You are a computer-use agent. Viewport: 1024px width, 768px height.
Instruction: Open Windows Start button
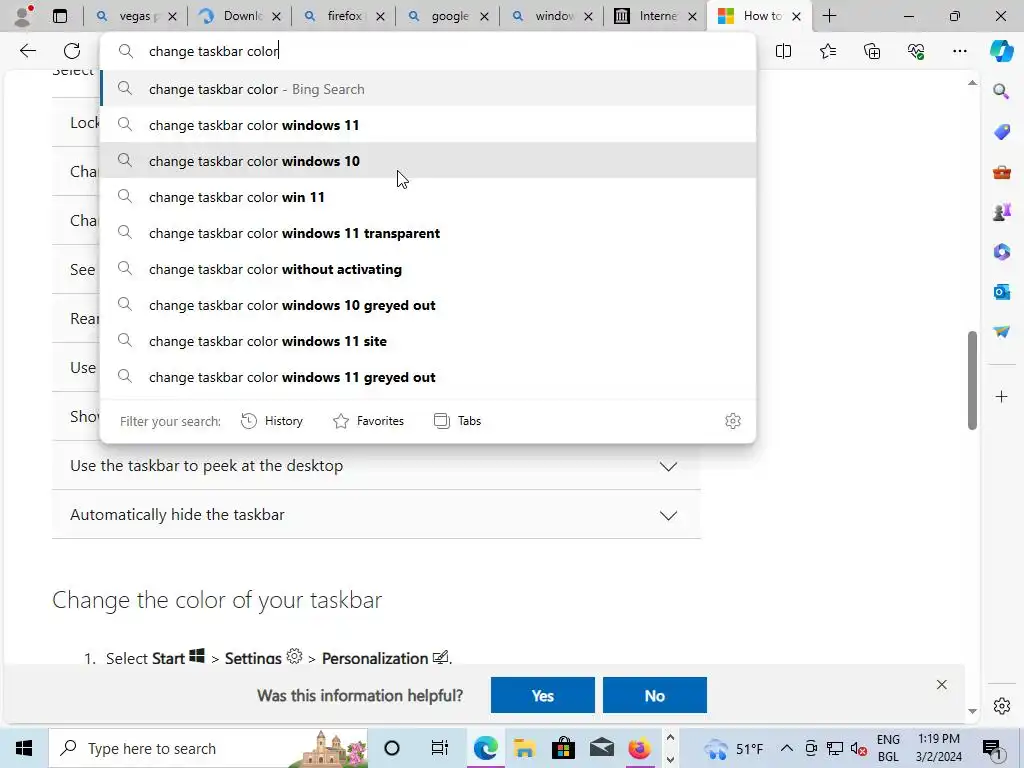24,748
